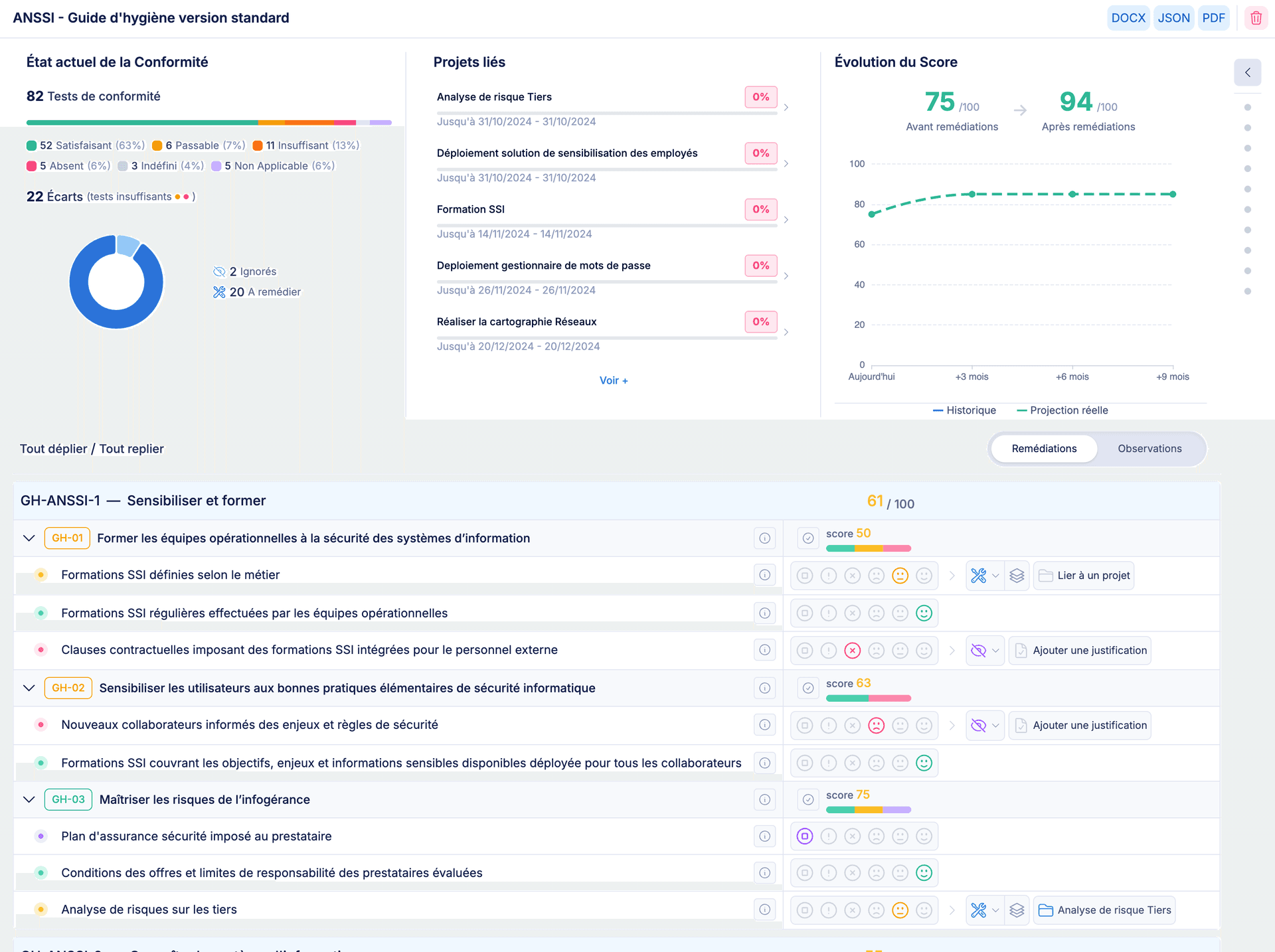Click the red trash delete icon

coord(1256,18)
